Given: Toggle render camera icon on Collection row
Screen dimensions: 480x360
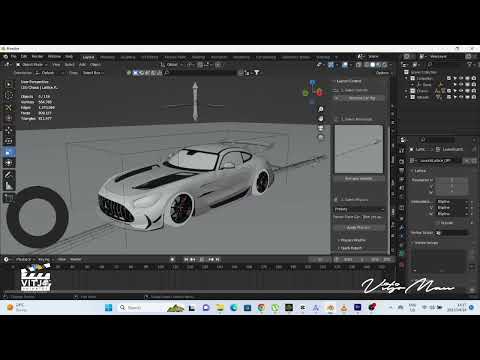Looking at the screenshot, I should point(473,78).
